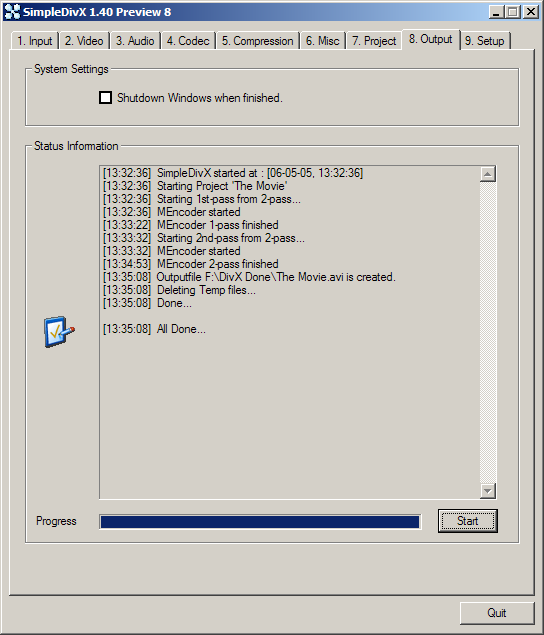The width and height of the screenshot is (544, 635).
Task: Switch to the 6. Misc tab
Action: (x=322, y=41)
